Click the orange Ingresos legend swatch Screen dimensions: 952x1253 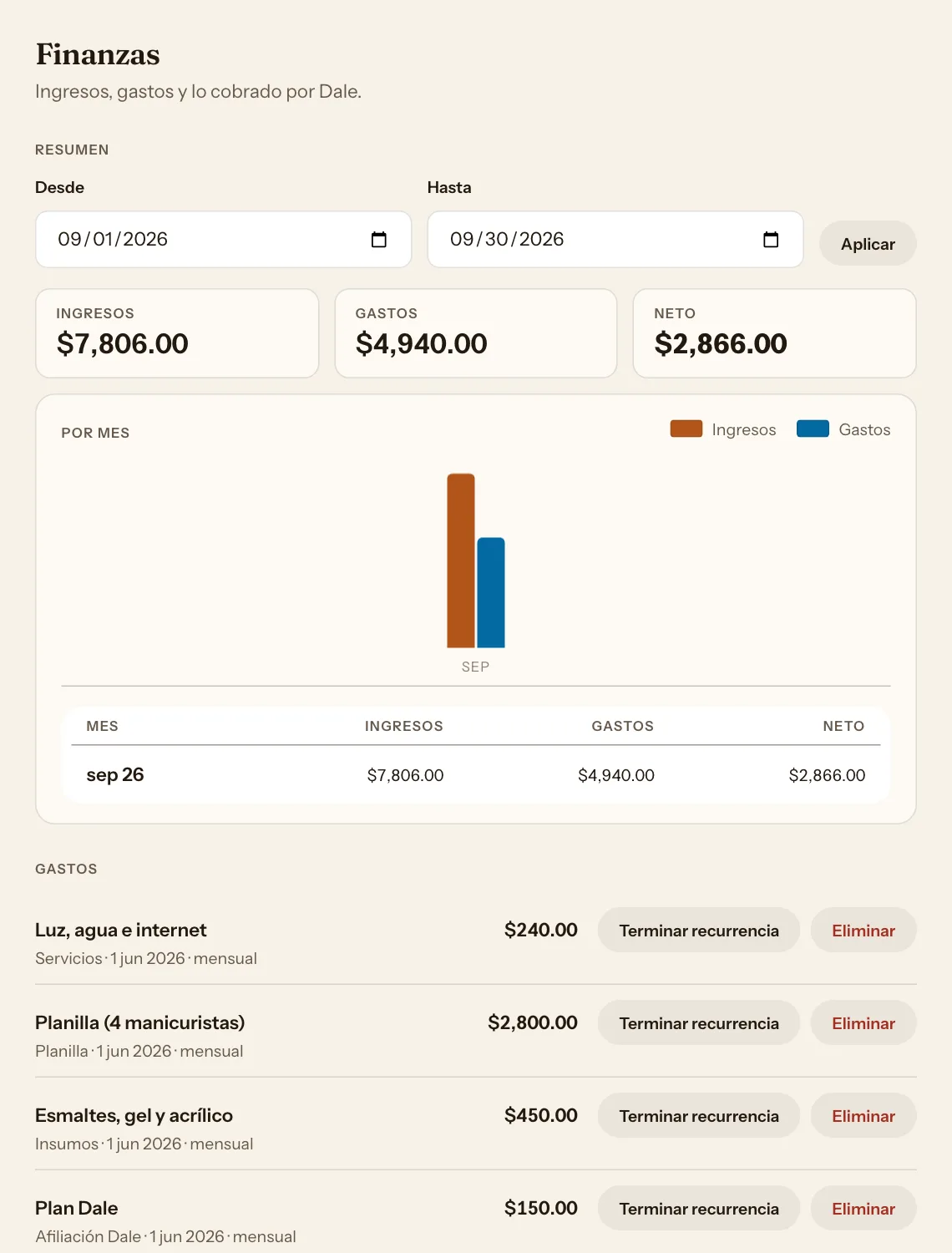[x=686, y=429]
